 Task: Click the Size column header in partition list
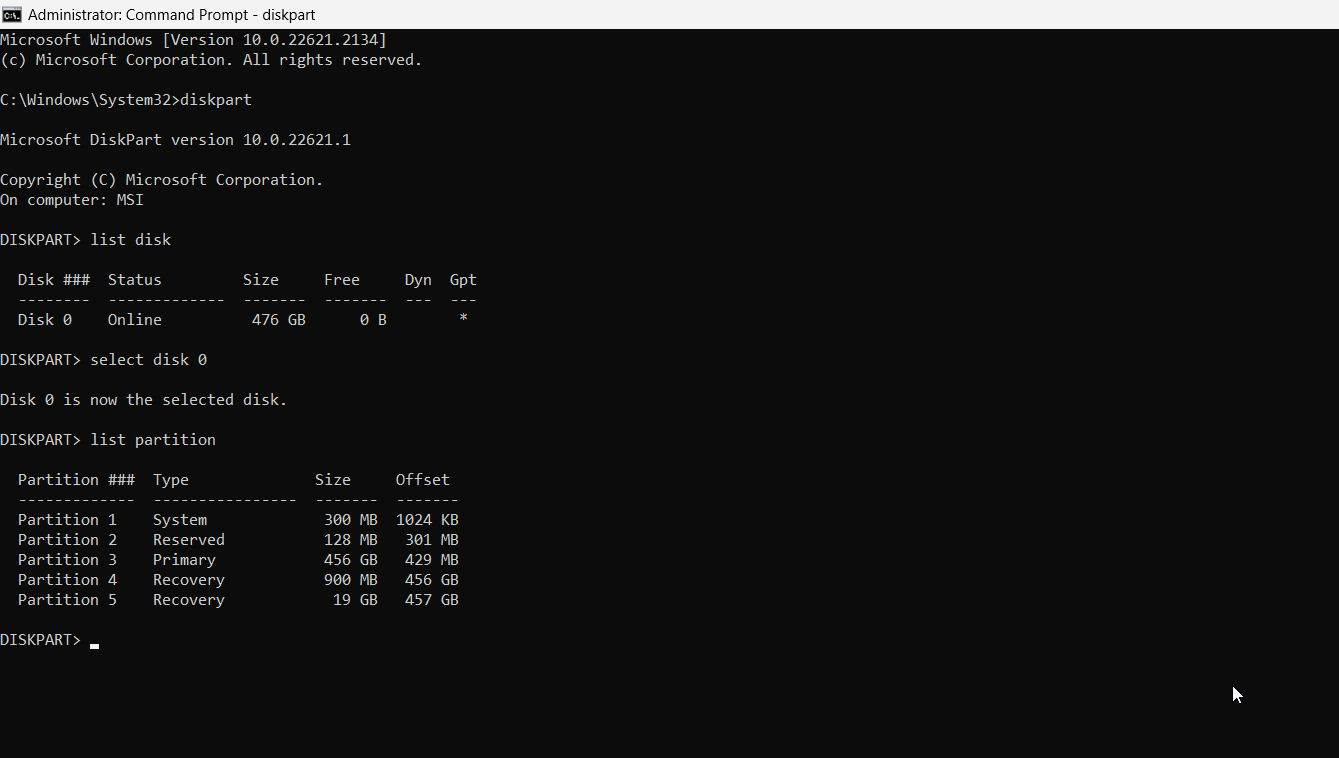(x=332, y=479)
